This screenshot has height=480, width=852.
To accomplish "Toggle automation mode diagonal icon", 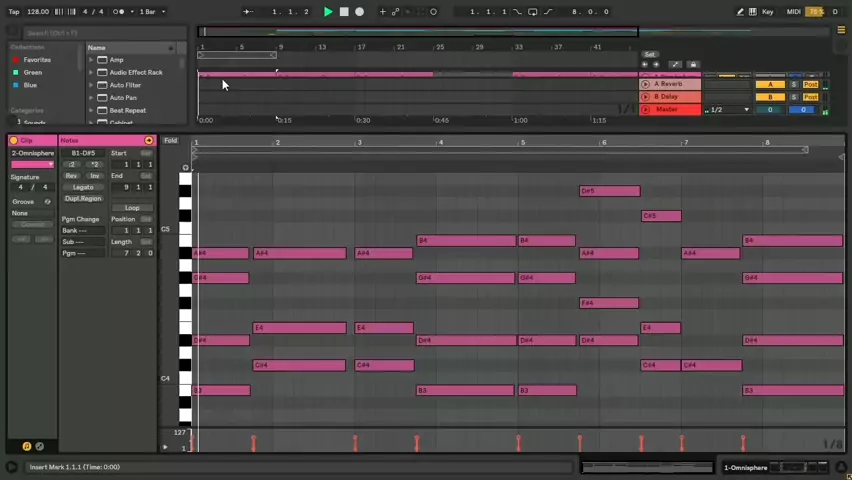I will tap(675, 65).
